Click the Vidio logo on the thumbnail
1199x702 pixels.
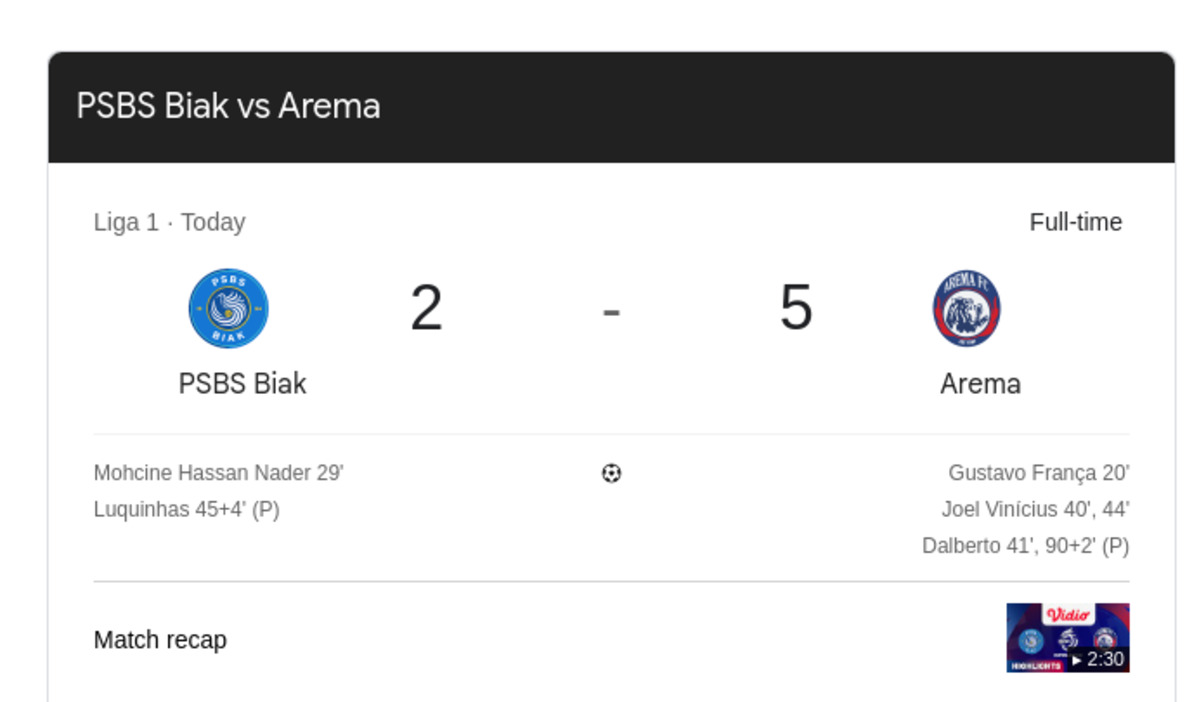[1067, 614]
